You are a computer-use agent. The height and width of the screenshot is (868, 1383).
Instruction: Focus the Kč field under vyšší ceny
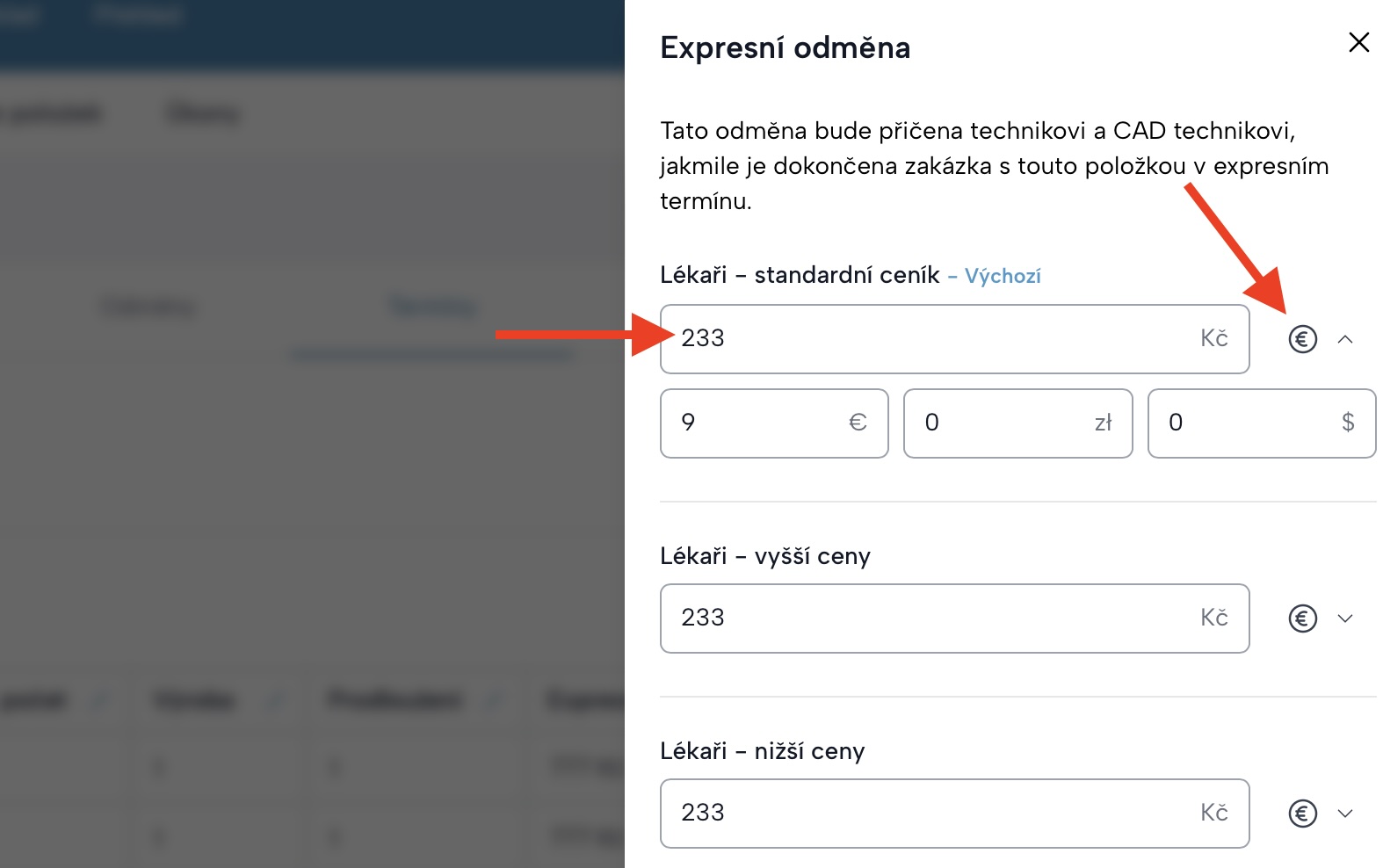click(x=931, y=618)
